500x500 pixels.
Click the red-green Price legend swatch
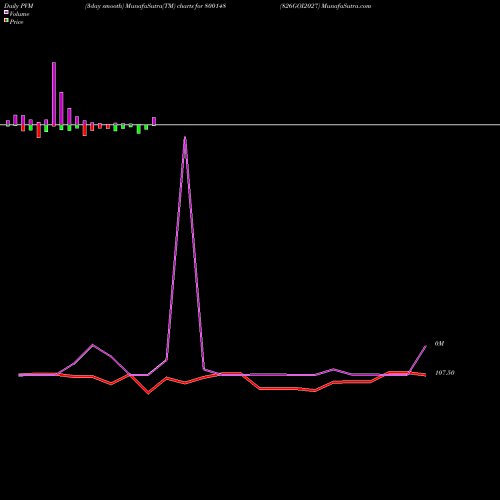tap(6, 20)
